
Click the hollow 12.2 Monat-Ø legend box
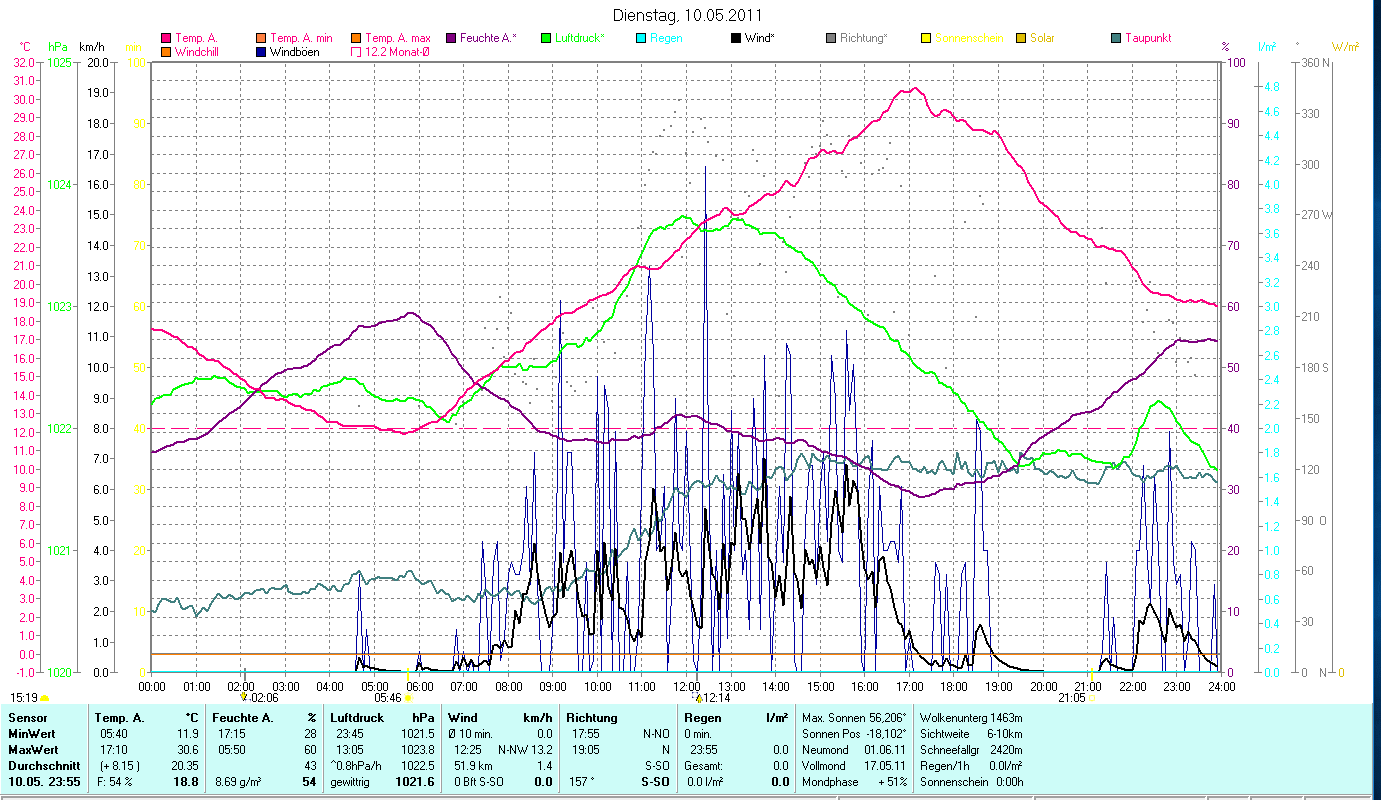click(356, 51)
